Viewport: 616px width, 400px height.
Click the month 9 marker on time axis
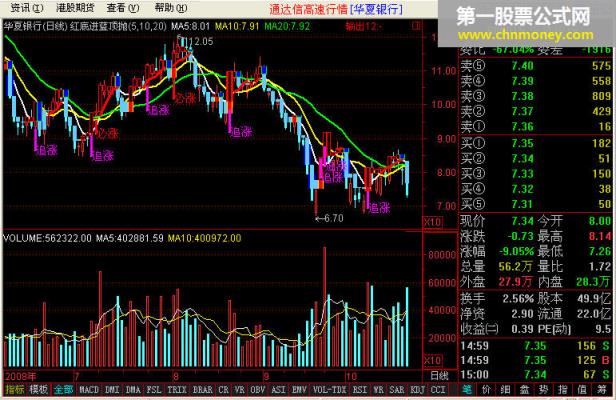click(267, 376)
